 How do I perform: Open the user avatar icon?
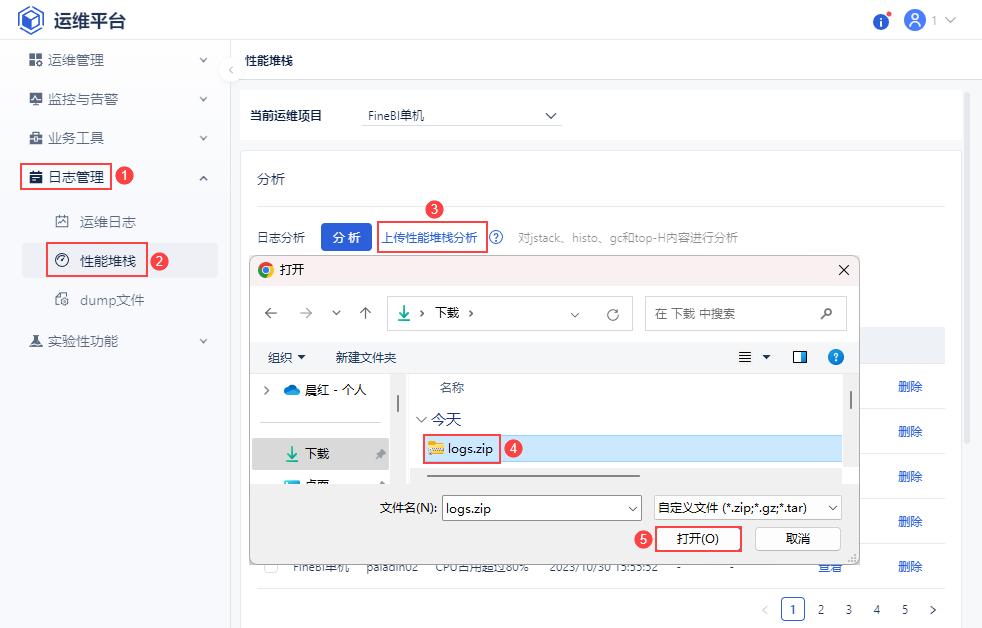914,20
